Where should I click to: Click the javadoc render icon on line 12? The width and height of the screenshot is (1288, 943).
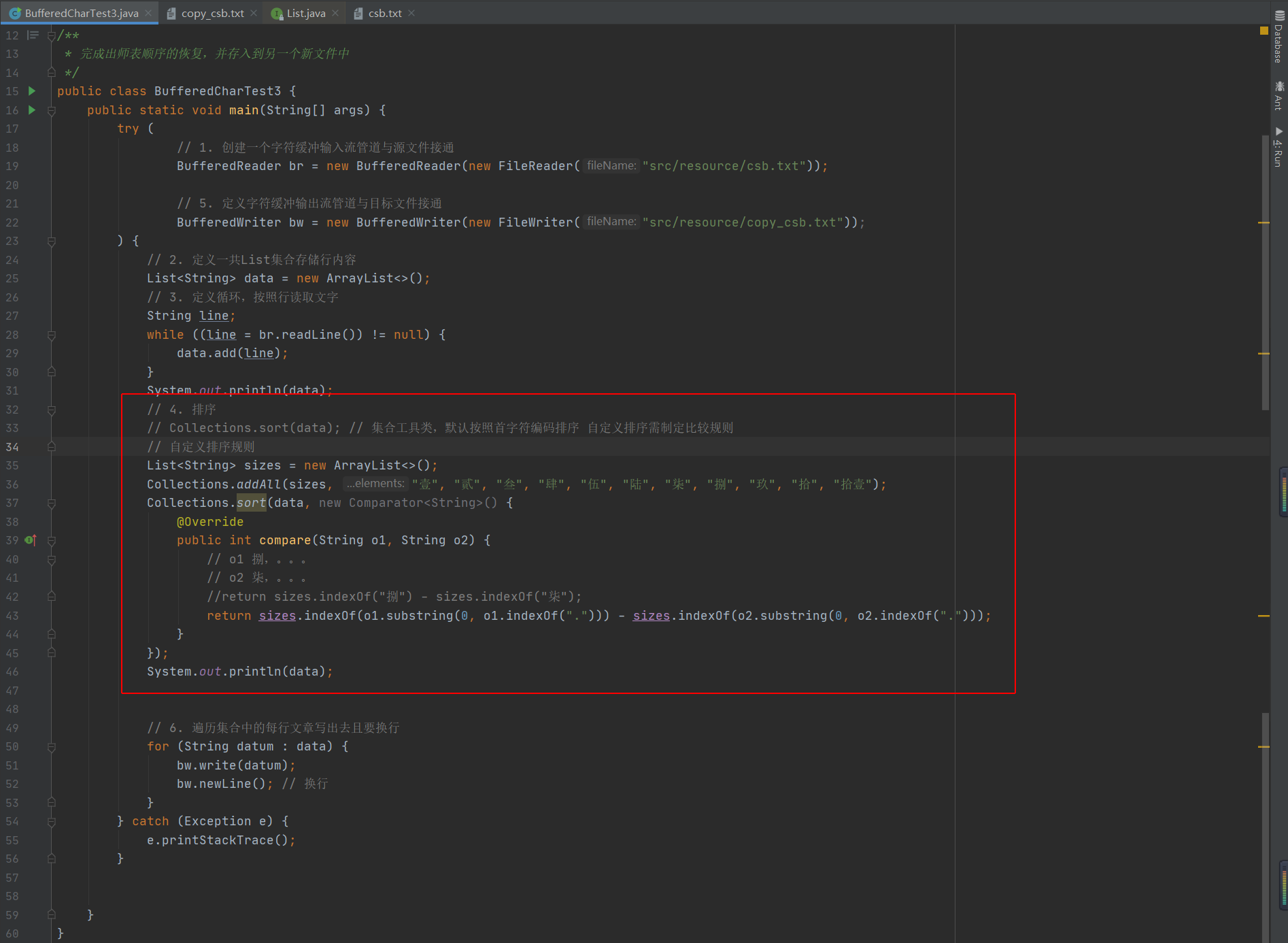click(32, 35)
